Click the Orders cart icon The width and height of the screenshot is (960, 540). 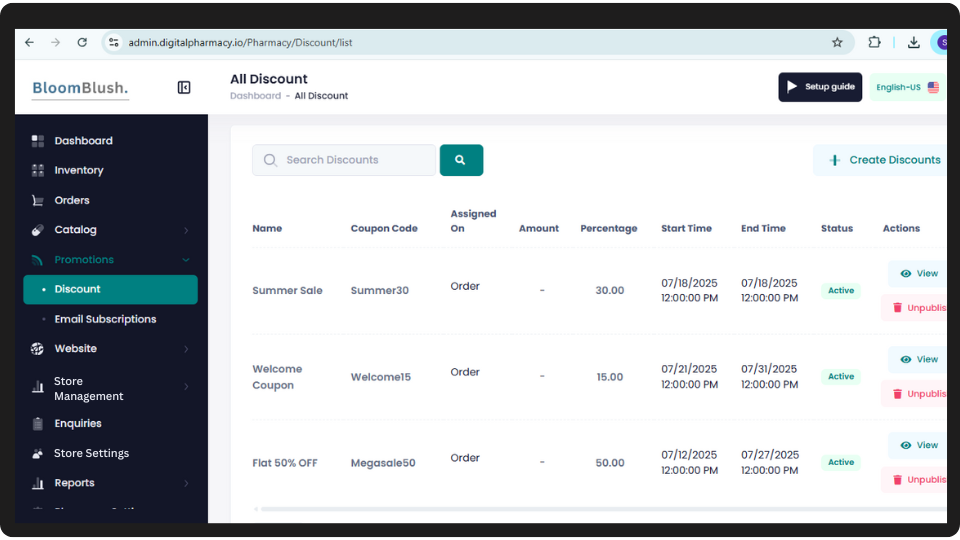(x=37, y=200)
